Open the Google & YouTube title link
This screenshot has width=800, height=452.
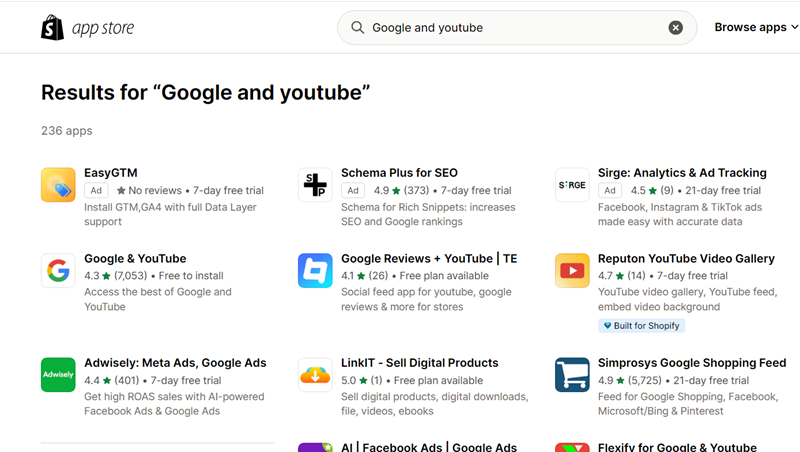(135, 259)
